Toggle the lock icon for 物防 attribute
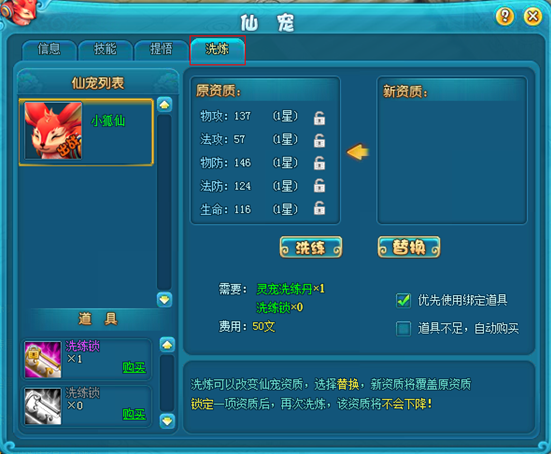Screen dimensions: 551x454 point(319,163)
